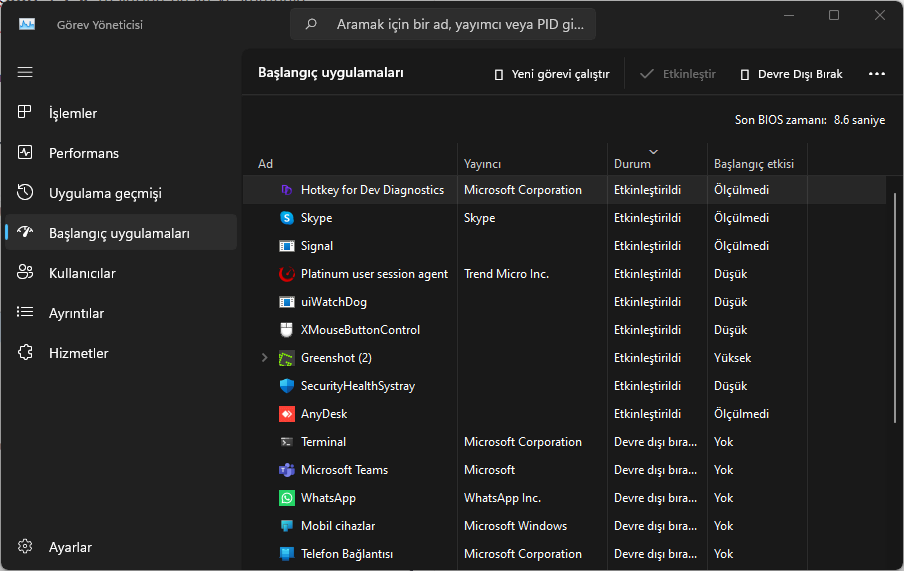Select the WhatsApp row name
Image resolution: width=904 pixels, height=571 pixels.
click(328, 498)
